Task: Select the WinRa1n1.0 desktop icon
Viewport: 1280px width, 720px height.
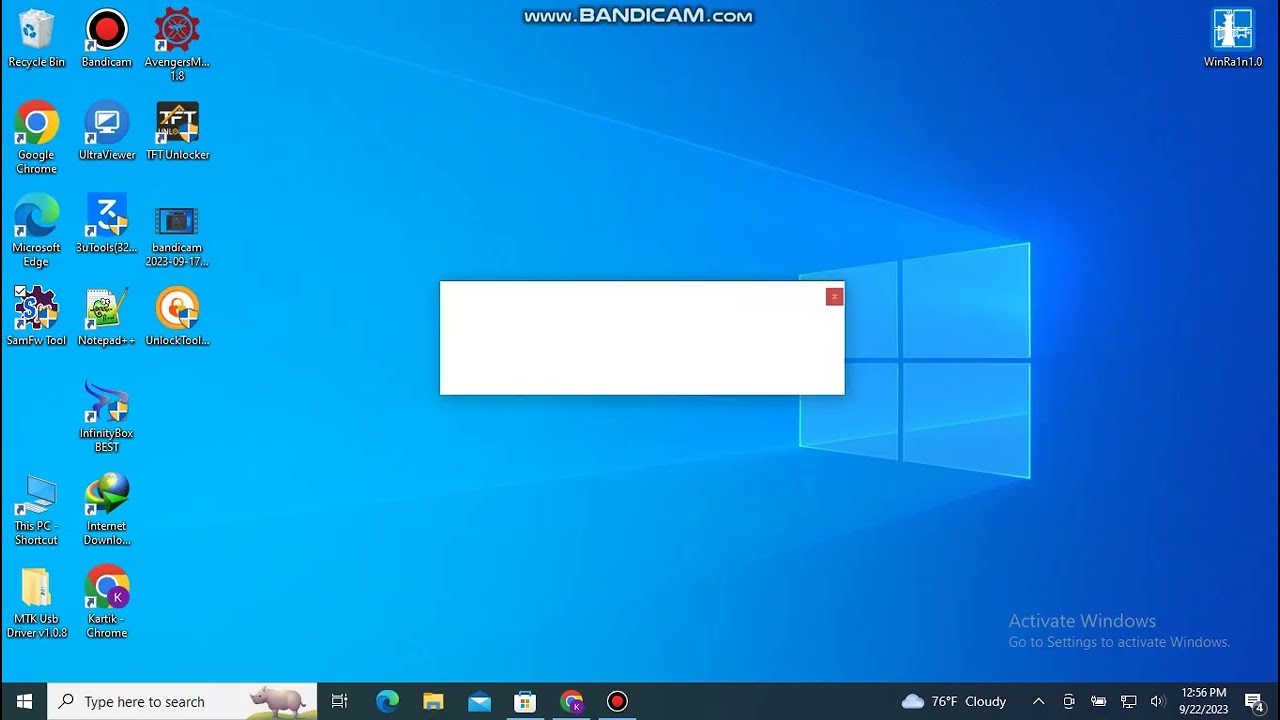Action: (1233, 38)
